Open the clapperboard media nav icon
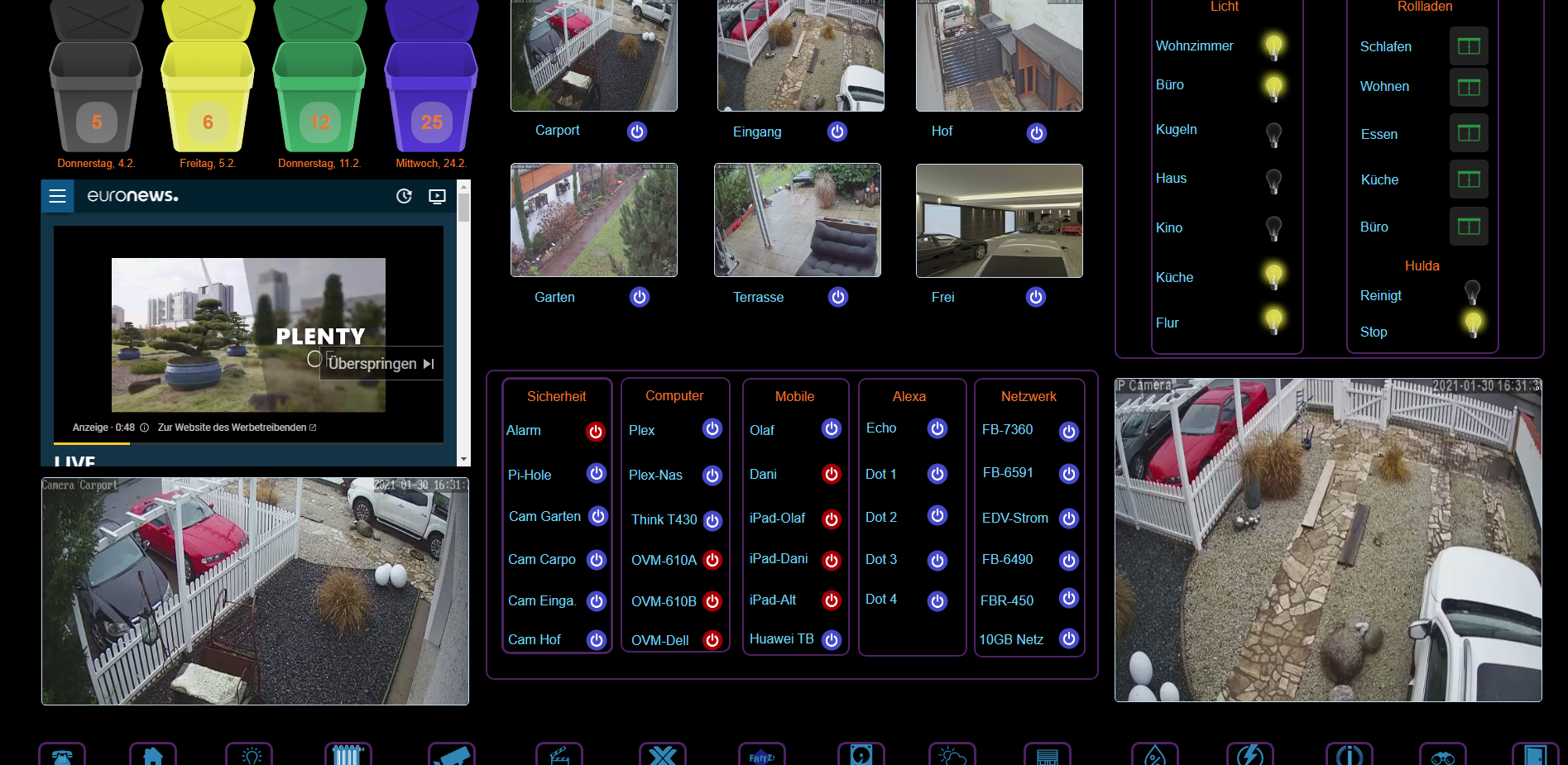The height and width of the screenshot is (765, 1568). click(559, 754)
